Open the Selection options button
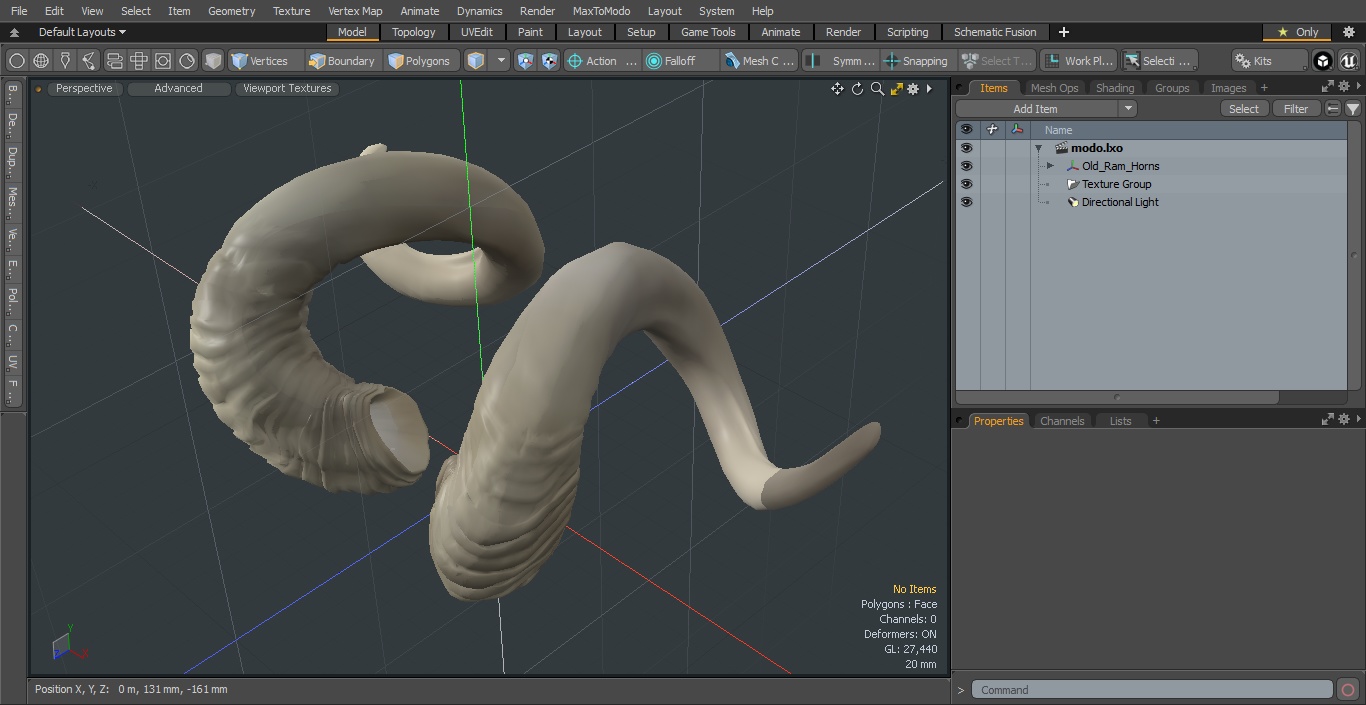 pyautogui.click(x=1158, y=61)
